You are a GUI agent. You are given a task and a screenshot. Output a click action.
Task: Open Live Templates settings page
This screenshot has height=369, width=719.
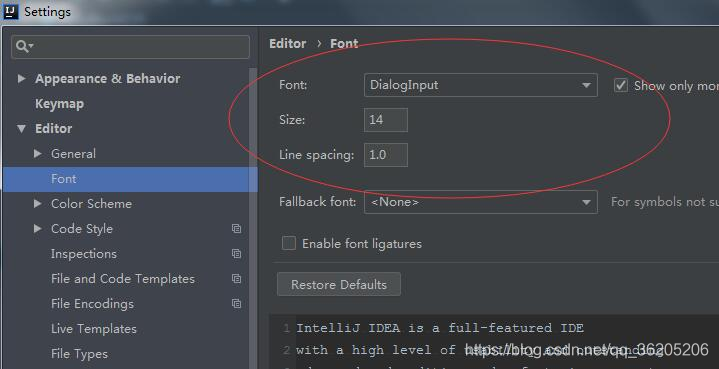(x=94, y=329)
